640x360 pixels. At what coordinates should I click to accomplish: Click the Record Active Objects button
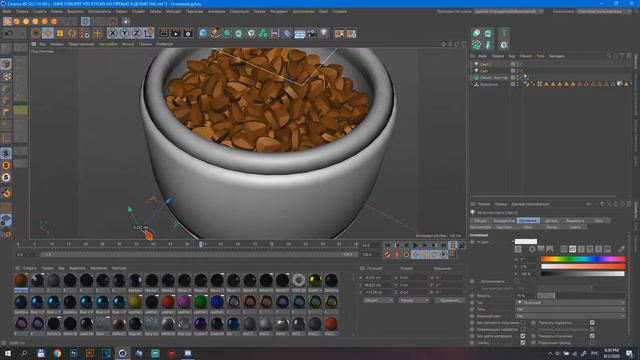387,254
